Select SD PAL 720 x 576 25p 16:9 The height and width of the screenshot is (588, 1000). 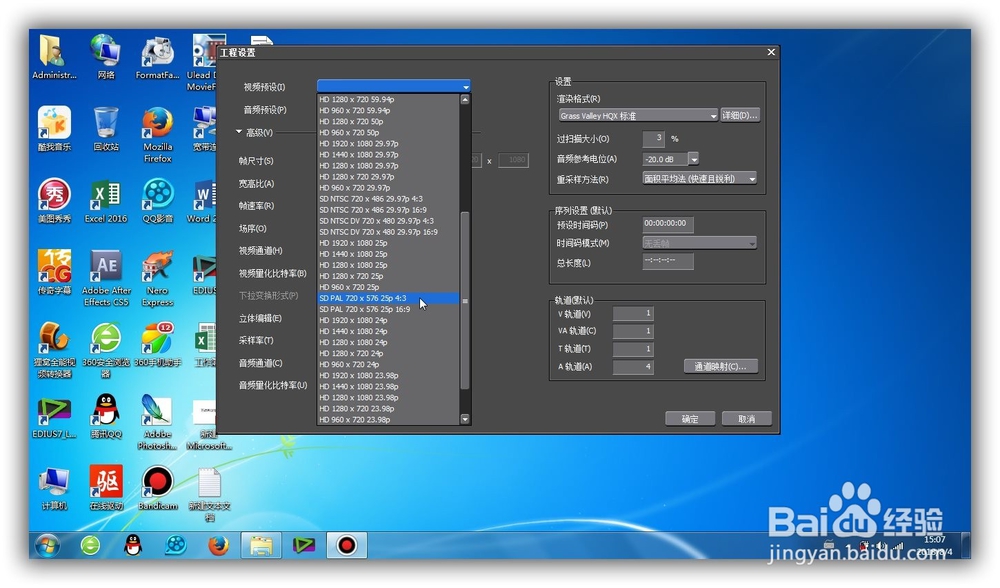[388, 309]
